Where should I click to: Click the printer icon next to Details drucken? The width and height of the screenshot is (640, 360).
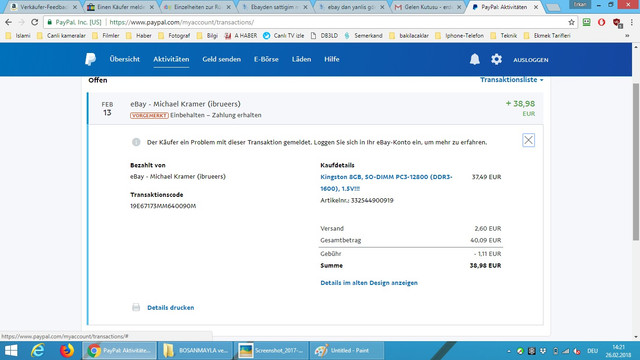(x=136, y=307)
